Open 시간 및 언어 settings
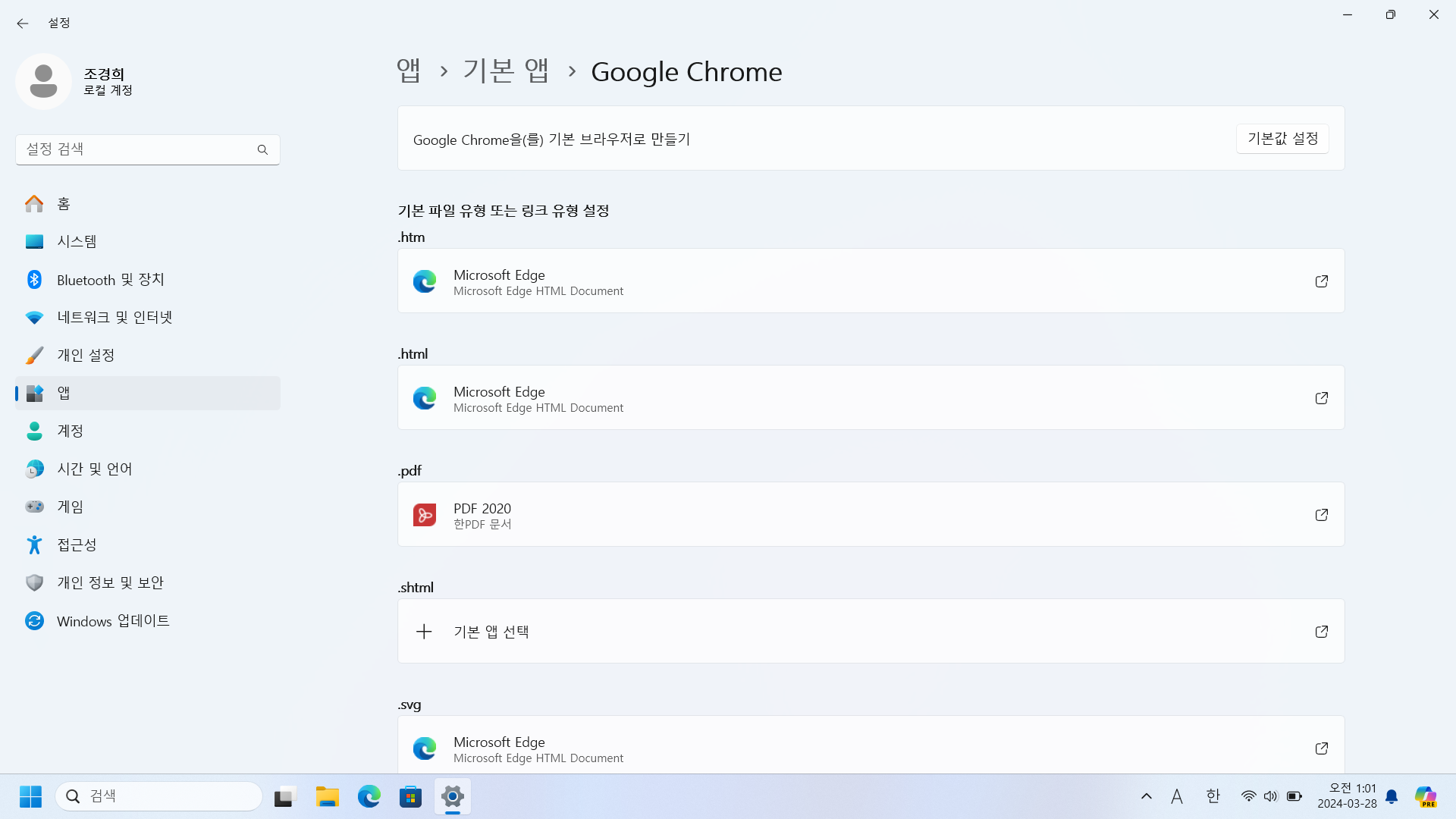Screen dimensions: 1456x819 point(148,469)
